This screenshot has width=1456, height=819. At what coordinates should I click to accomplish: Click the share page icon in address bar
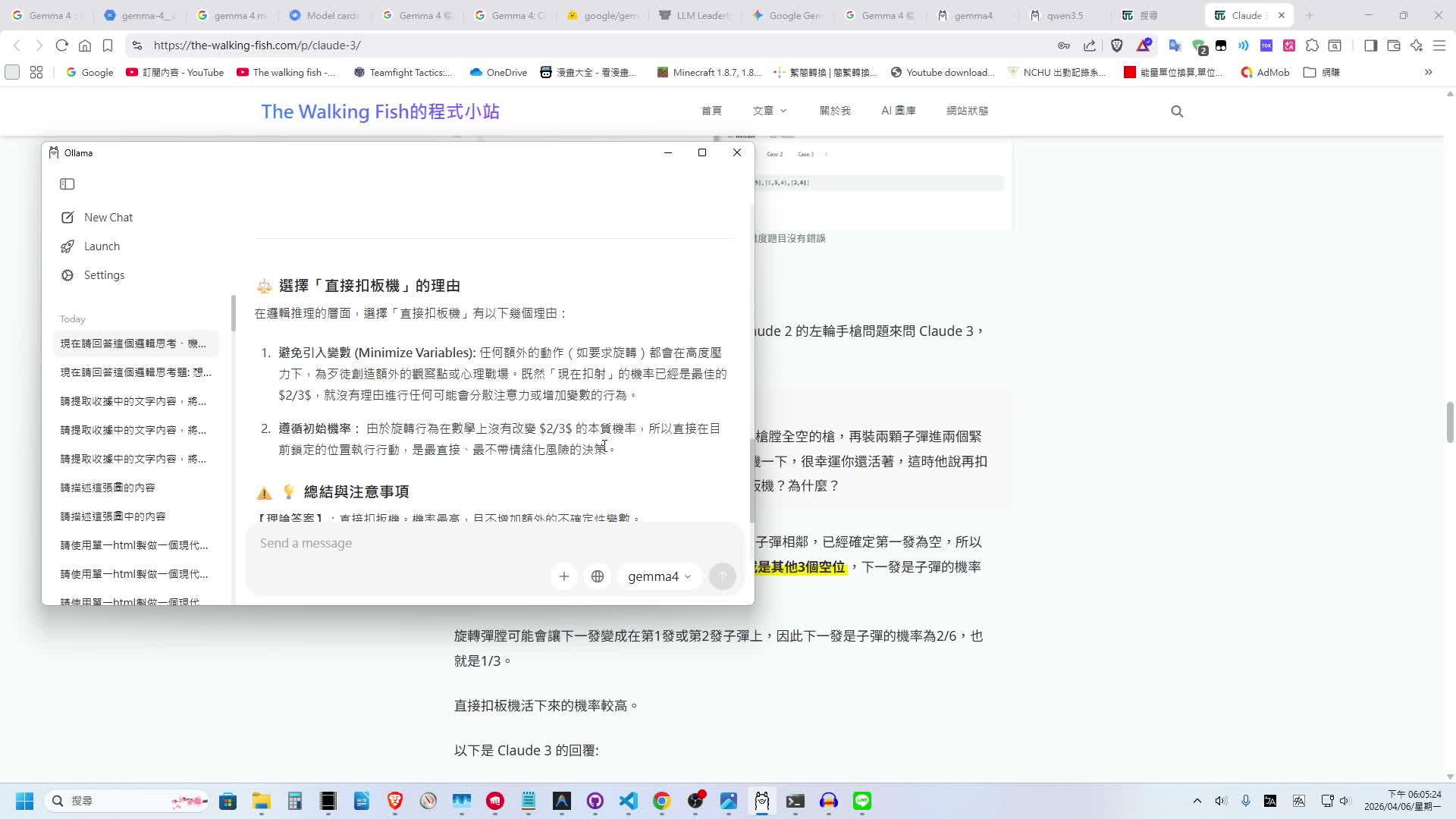click(x=1090, y=45)
